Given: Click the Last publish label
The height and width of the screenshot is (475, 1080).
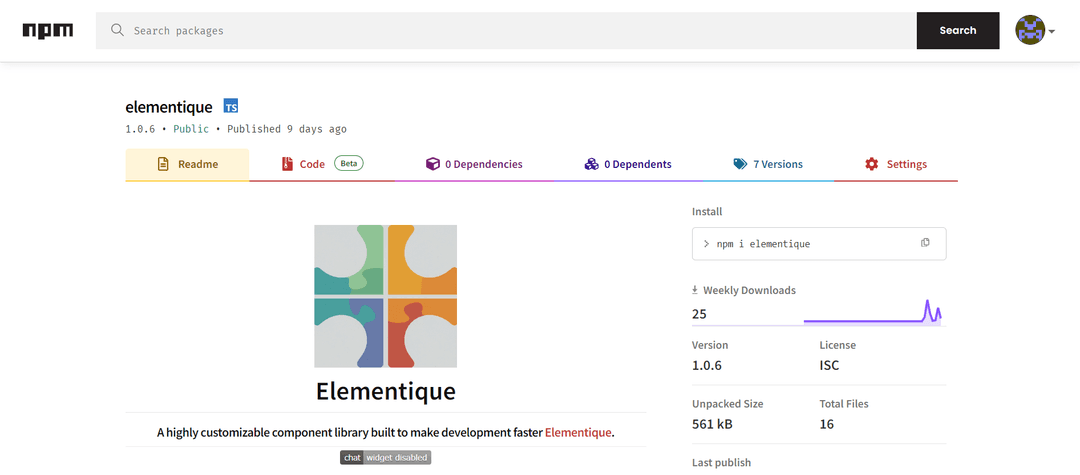Looking at the screenshot, I should (721, 463).
